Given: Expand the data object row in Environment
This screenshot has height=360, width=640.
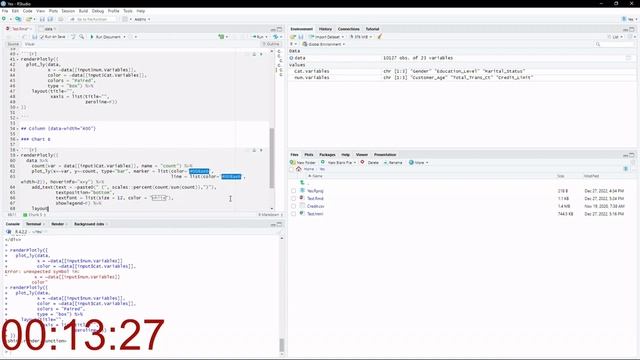Looking at the screenshot, I should 291,58.
